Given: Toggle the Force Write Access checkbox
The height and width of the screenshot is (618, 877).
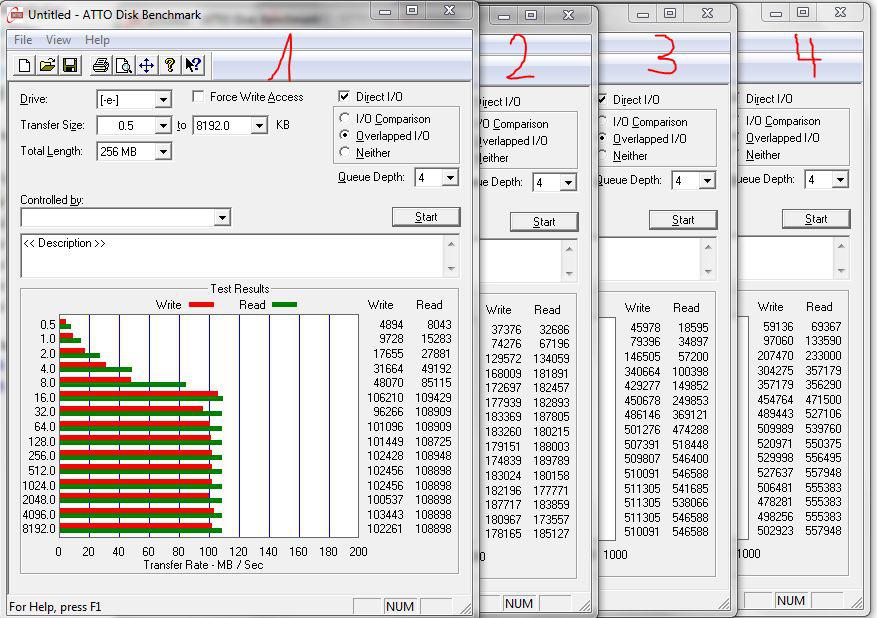Looking at the screenshot, I should 198,97.
